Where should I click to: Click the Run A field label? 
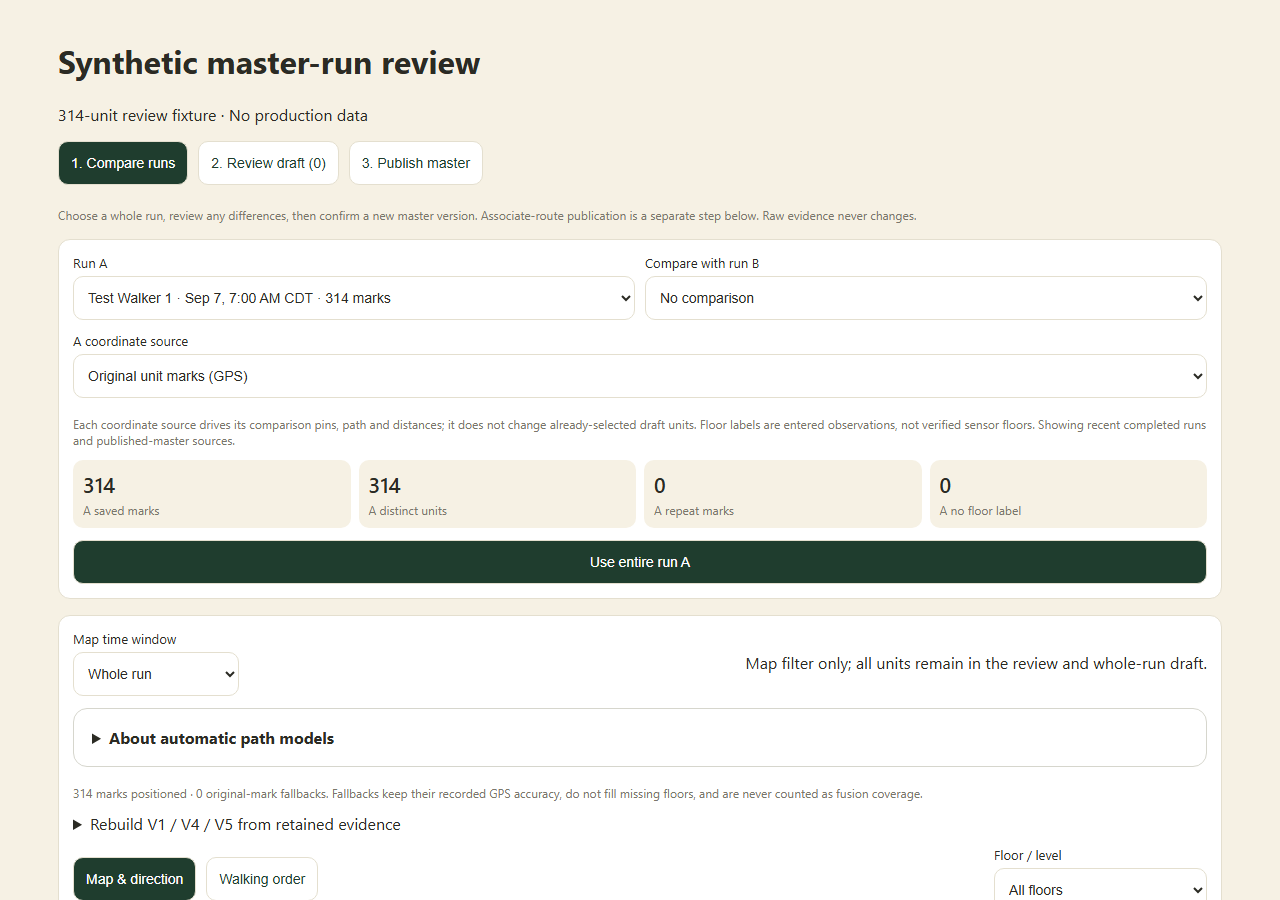pyautogui.click(x=90, y=264)
